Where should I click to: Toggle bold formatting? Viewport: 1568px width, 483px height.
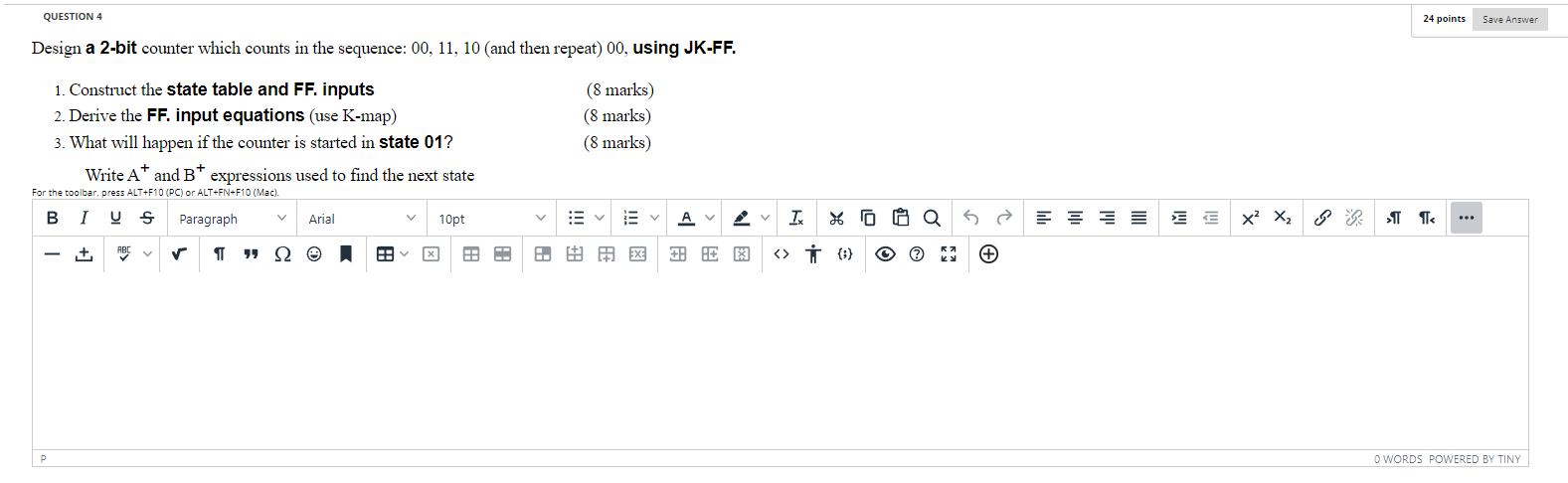53,218
